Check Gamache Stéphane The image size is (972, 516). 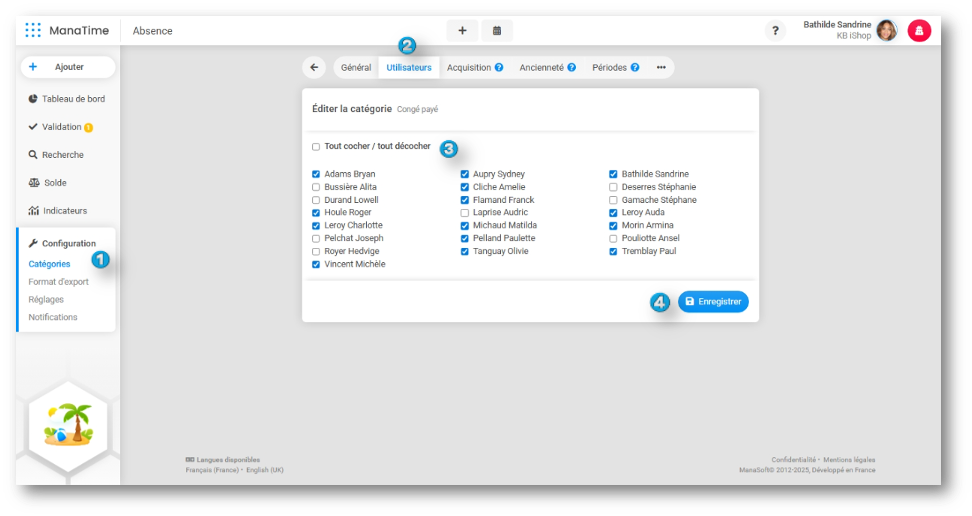[613, 200]
